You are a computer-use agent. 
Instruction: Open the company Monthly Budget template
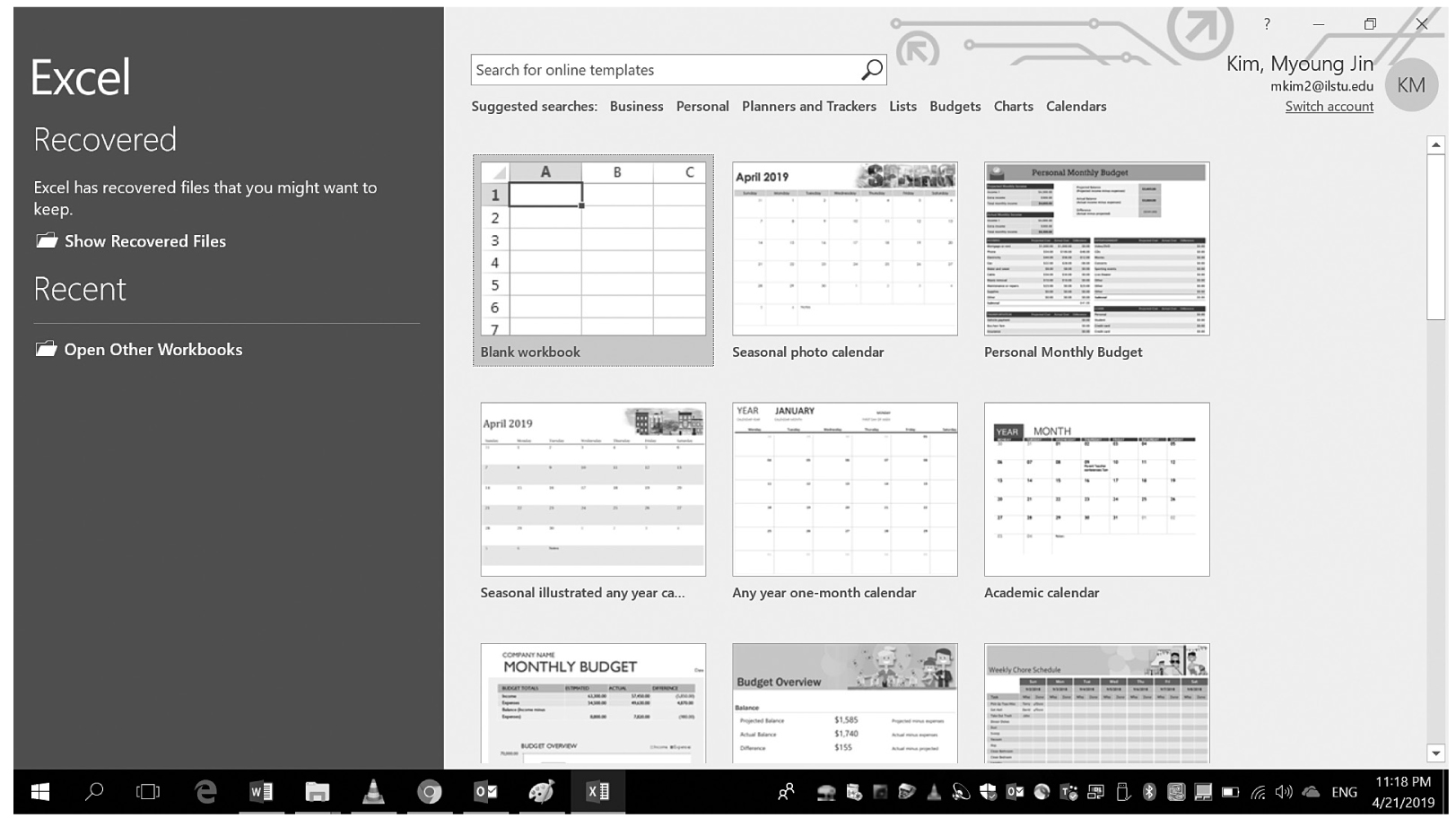593,703
